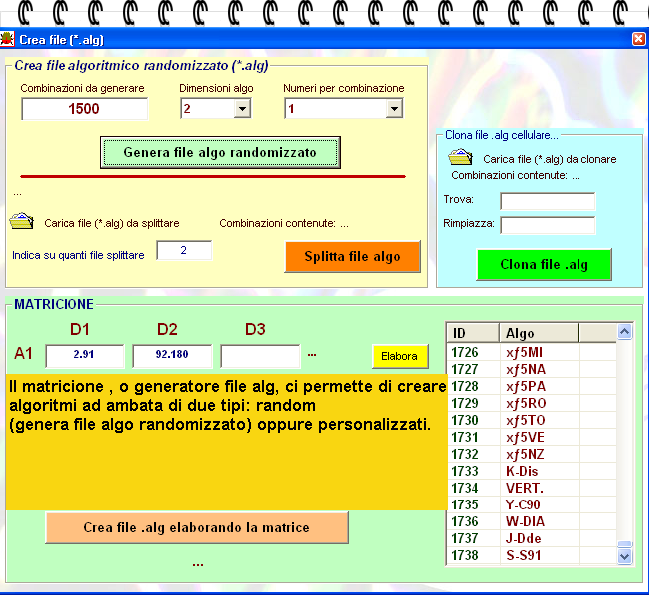The image size is (649, 595).
Task: Click the Indica su quanti file splittare label
Action: click(x=78, y=255)
